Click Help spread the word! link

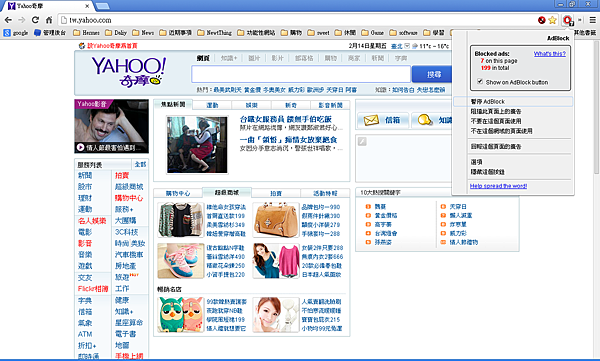tap(498, 186)
